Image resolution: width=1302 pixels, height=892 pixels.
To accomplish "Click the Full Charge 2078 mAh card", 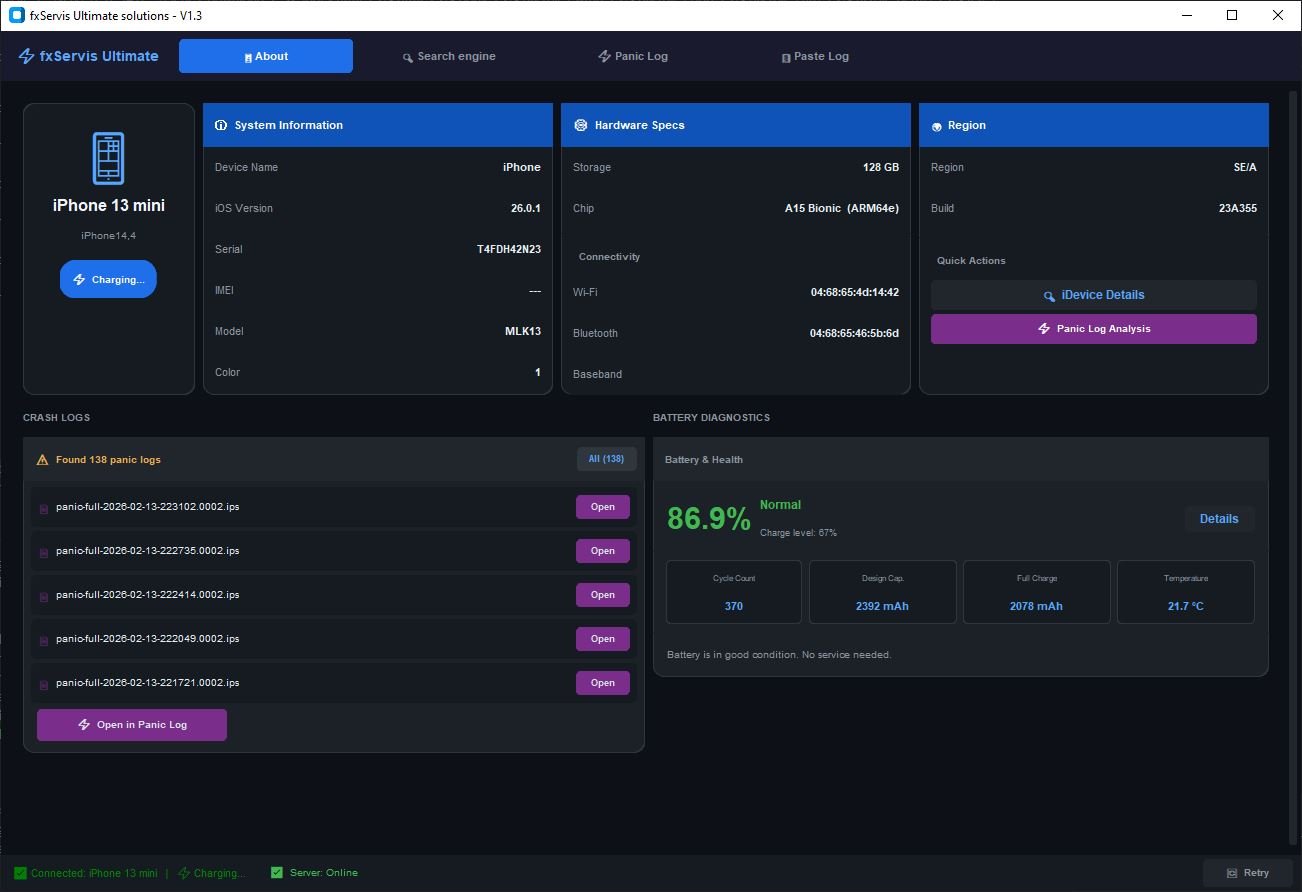I will pos(1036,592).
